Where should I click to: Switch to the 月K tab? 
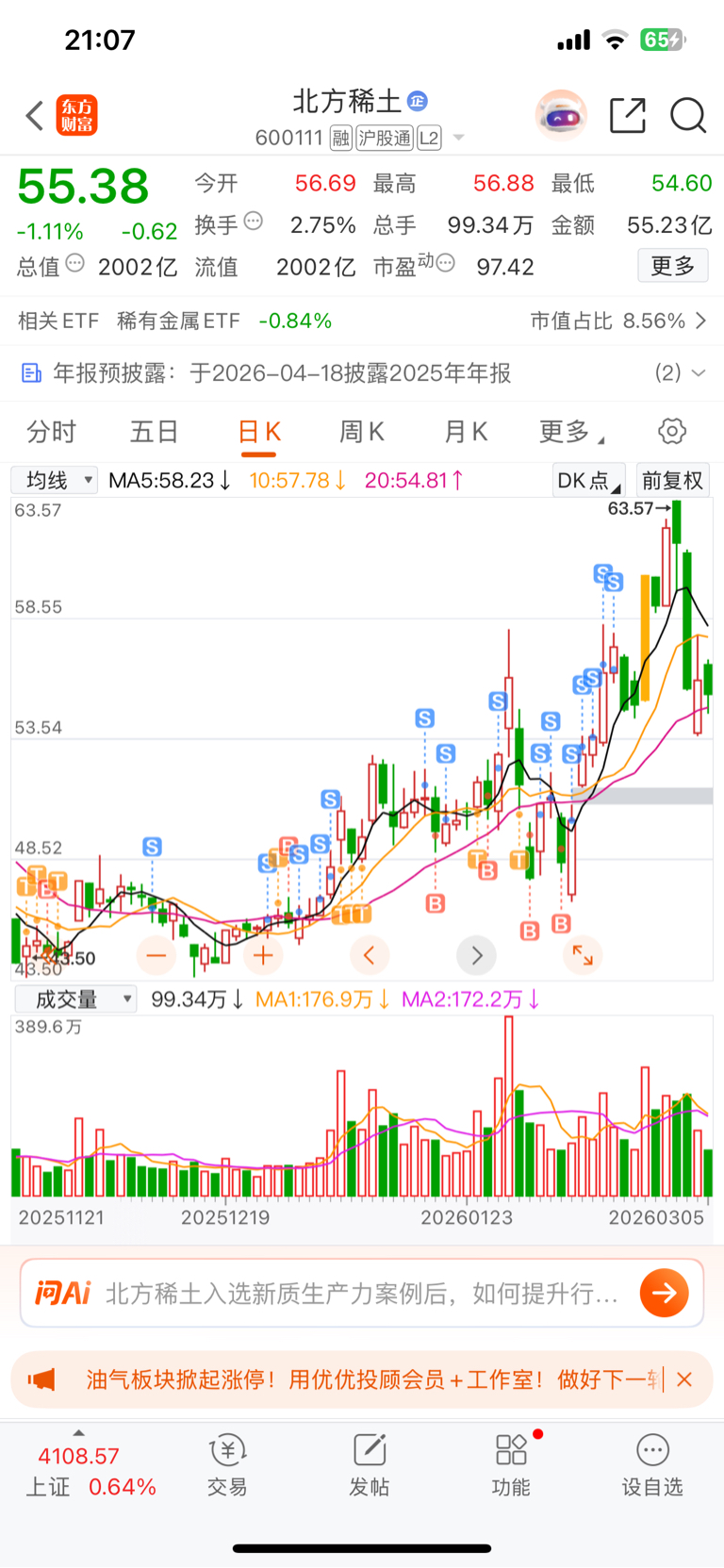(466, 432)
